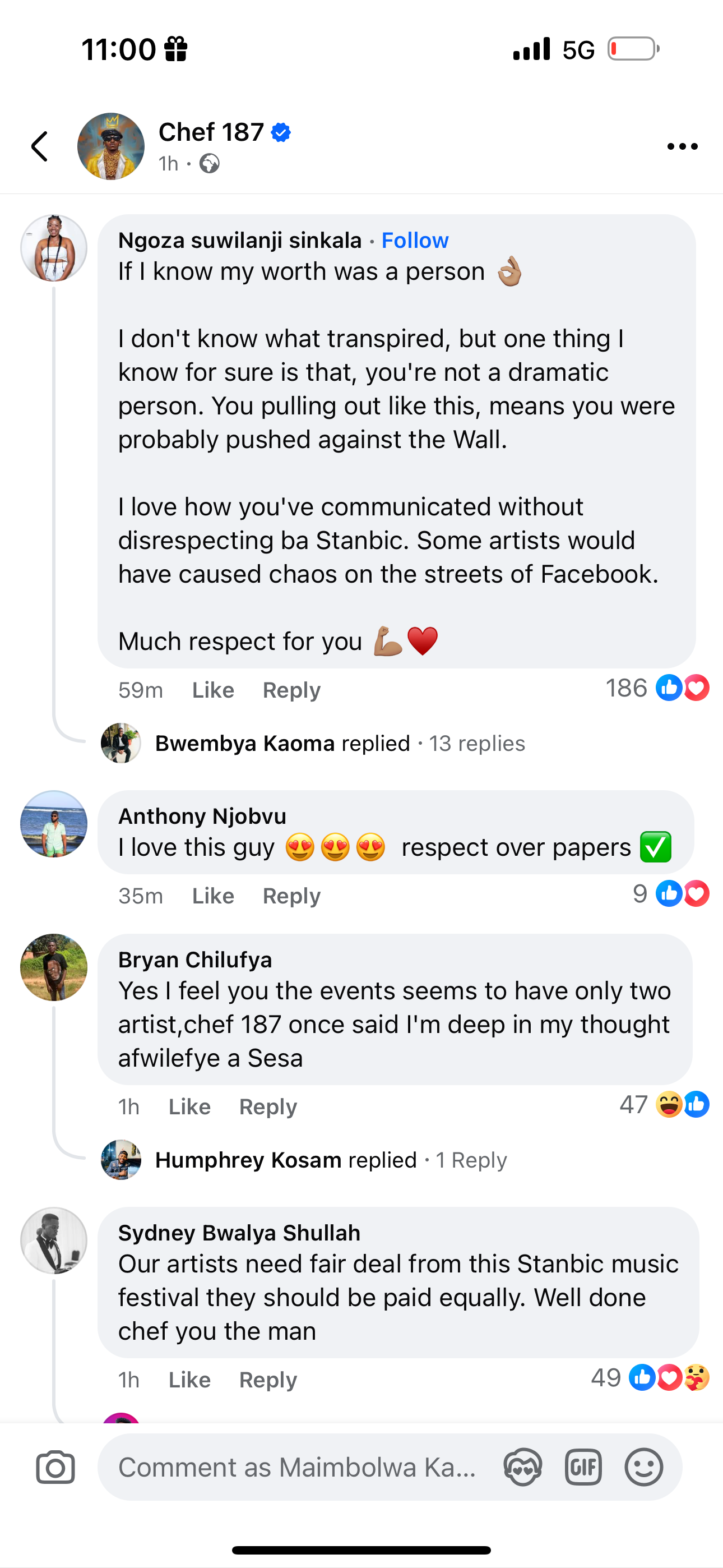Image resolution: width=723 pixels, height=1568 pixels.
Task: Open the emoji smiley picker
Action: (643, 1468)
